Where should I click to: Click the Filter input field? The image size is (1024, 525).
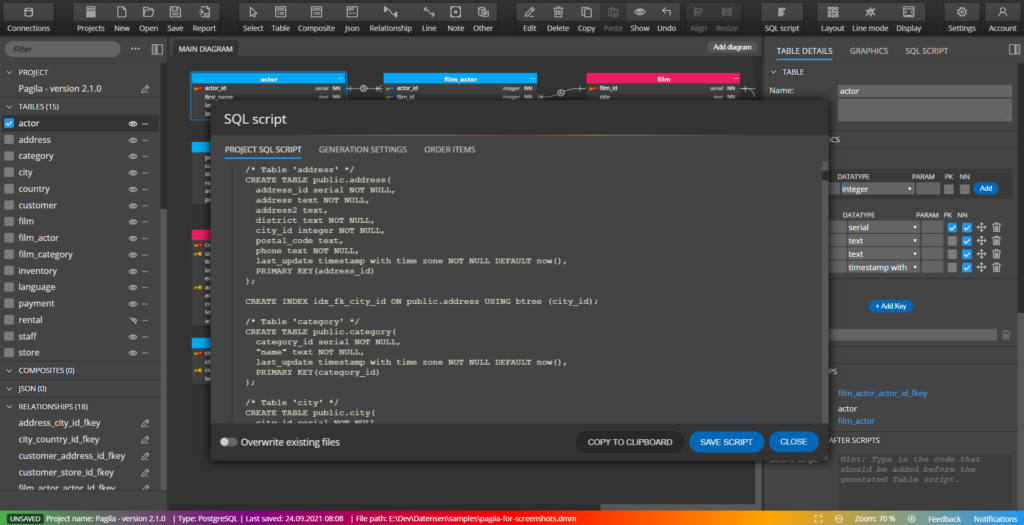point(63,49)
